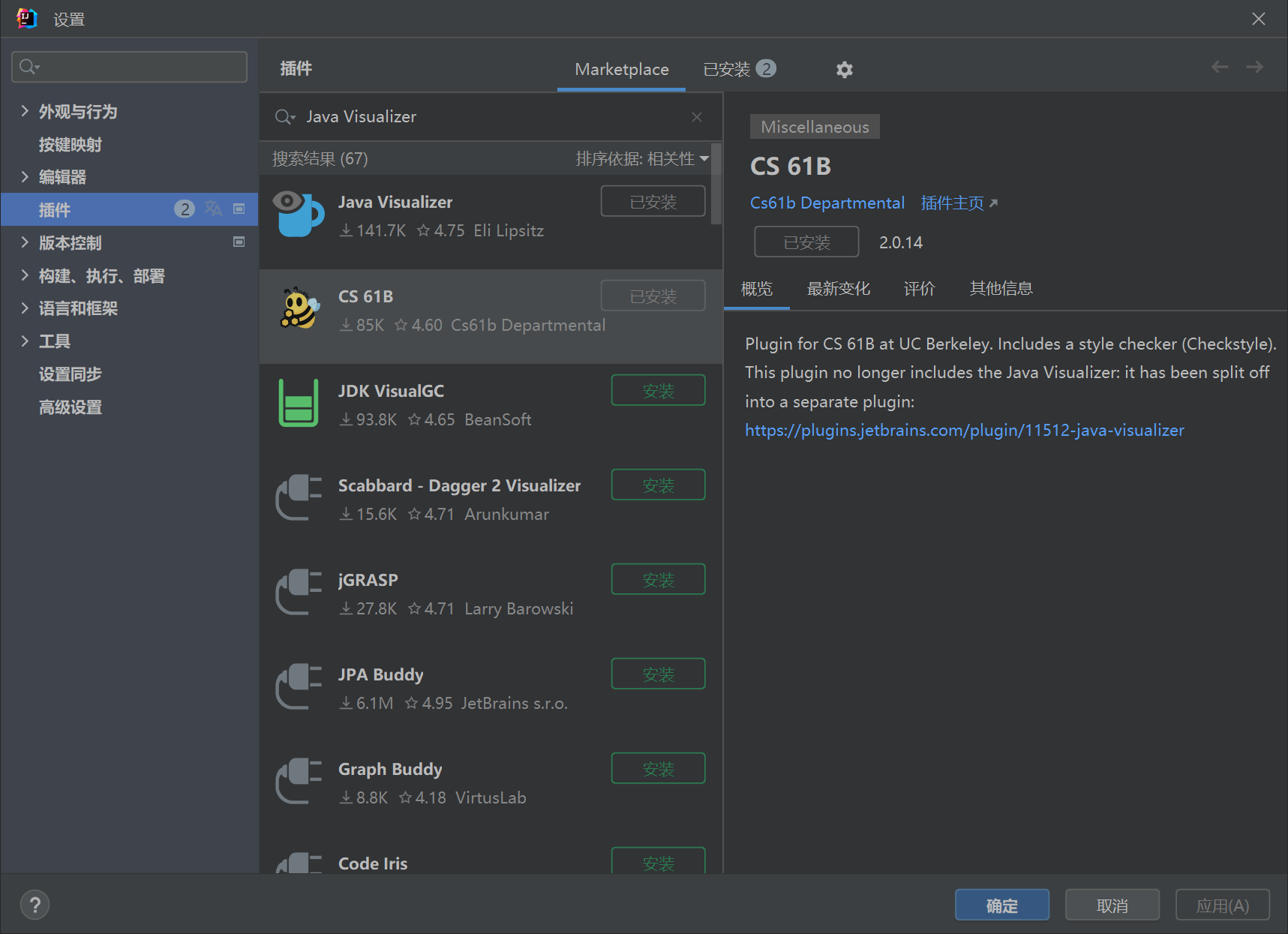This screenshot has height=934, width=1288.
Task: Open the 最新变化 tab
Action: pos(838,289)
